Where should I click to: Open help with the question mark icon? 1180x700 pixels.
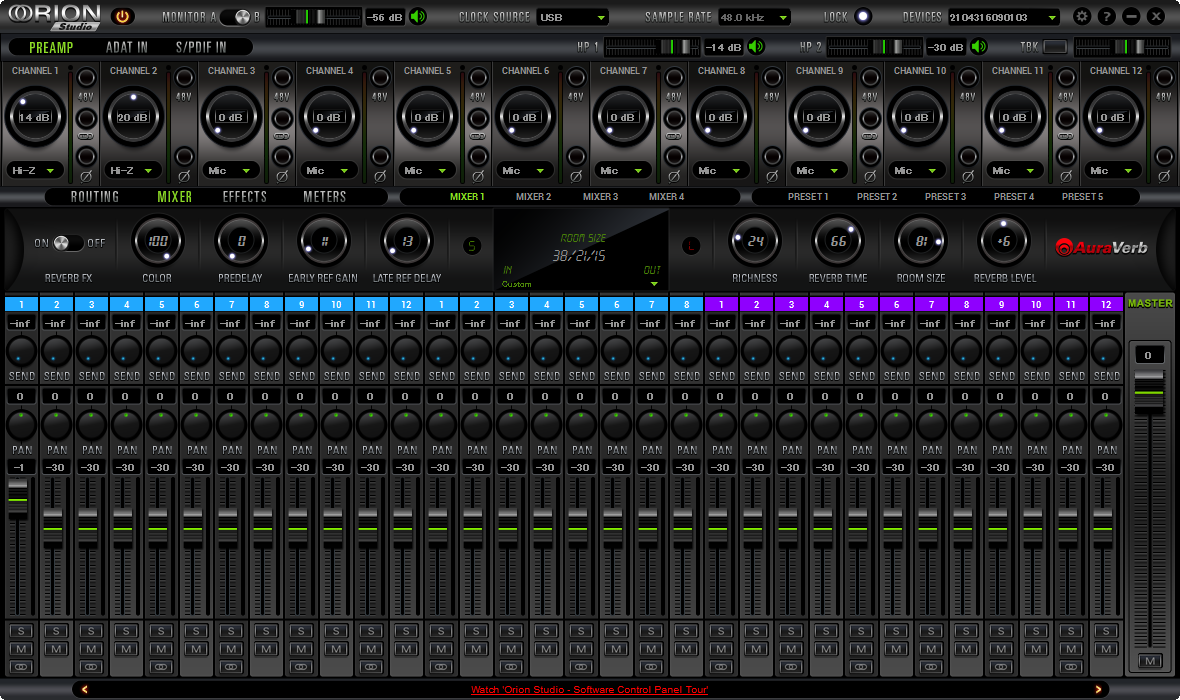pos(1106,16)
